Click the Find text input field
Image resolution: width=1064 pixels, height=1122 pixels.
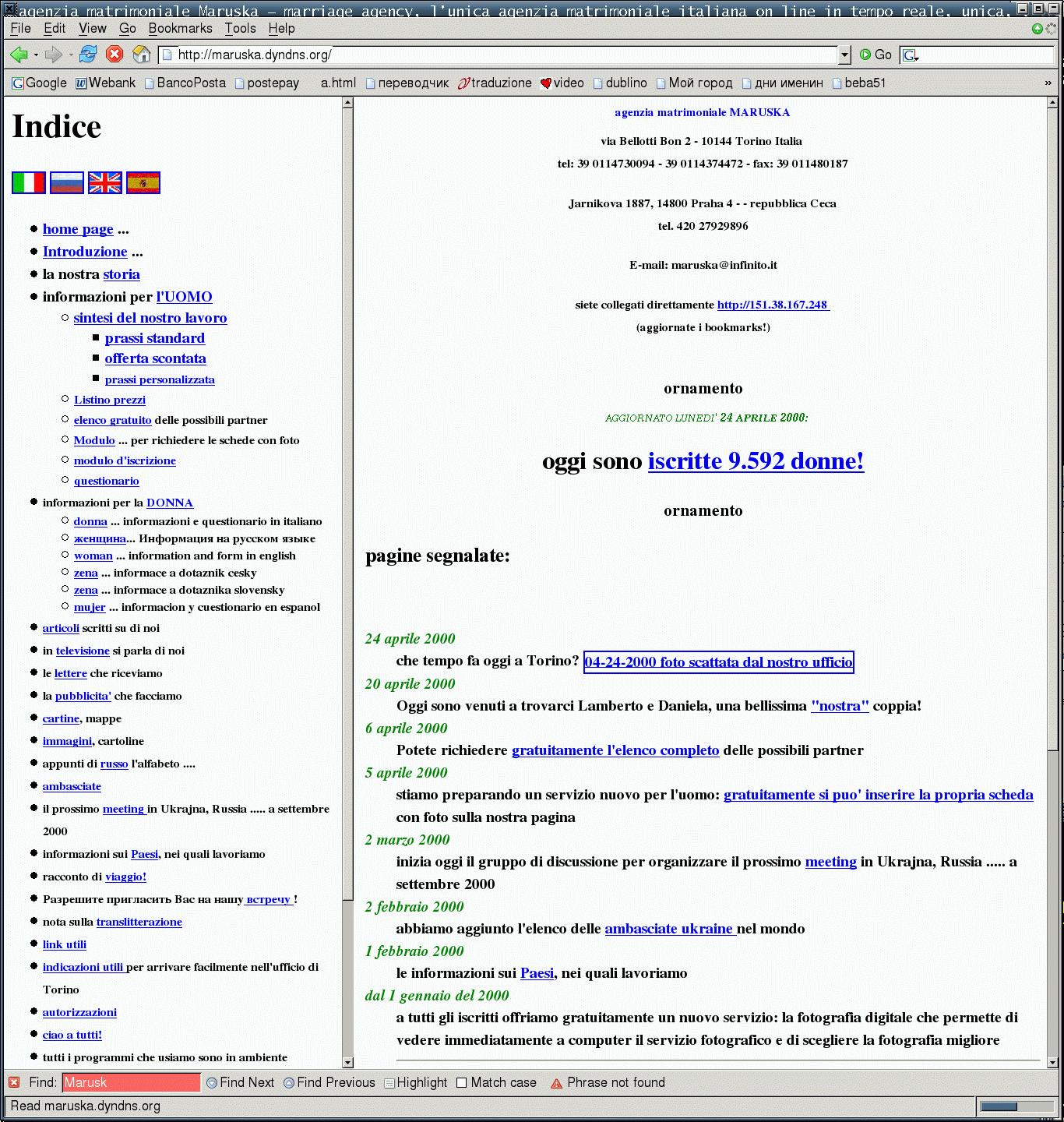(131, 1082)
